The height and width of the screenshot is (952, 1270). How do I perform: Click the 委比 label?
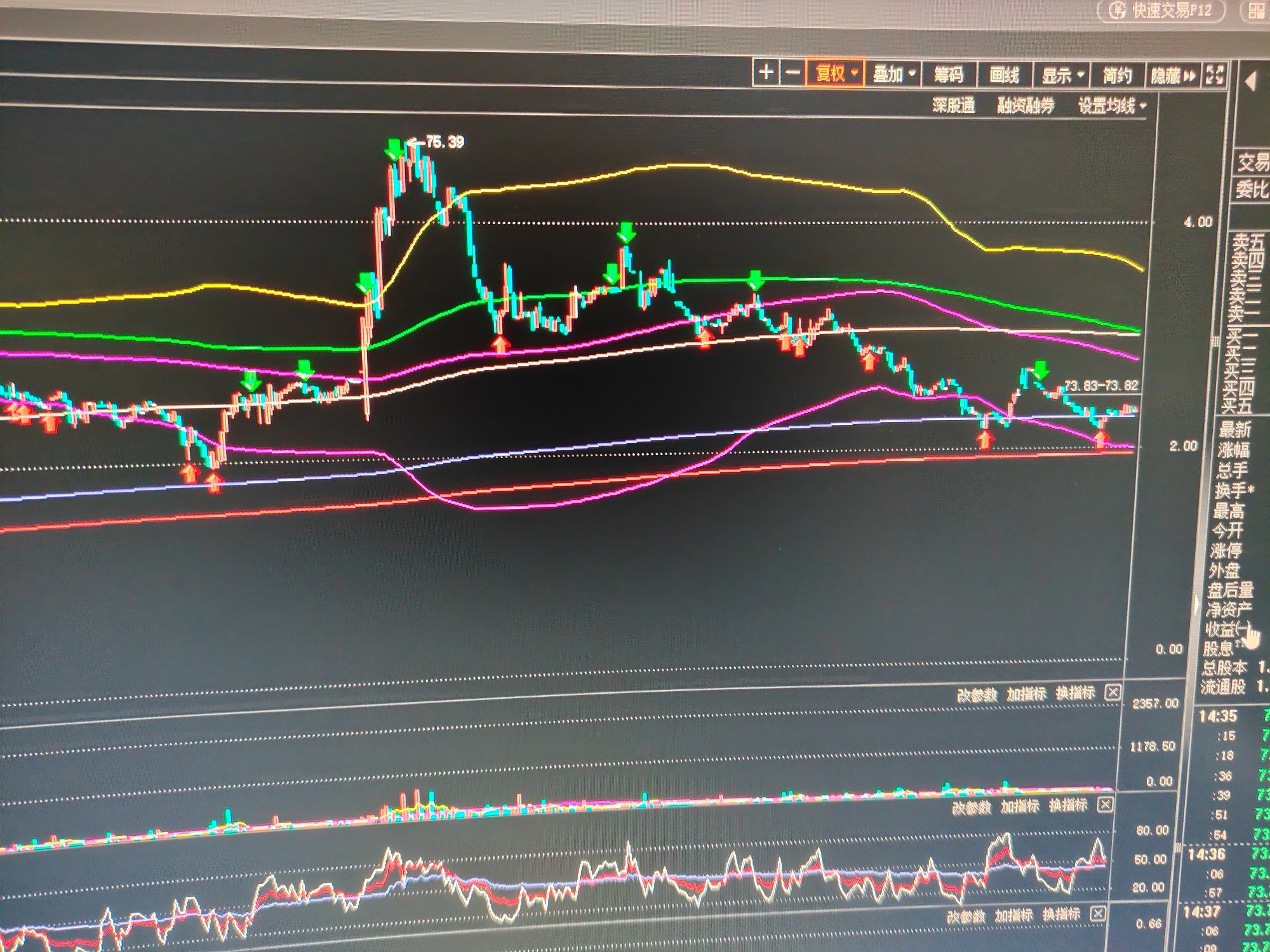(1251, 190)
